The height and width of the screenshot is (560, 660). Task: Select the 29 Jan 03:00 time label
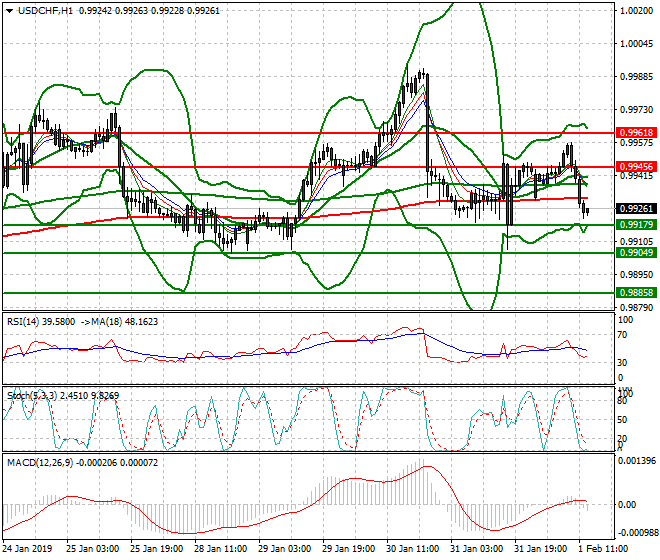point(284,549)
